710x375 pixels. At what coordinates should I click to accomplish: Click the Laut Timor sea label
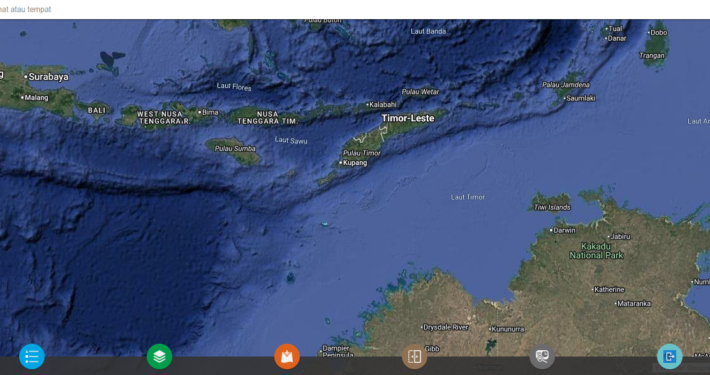coord(468,197)
